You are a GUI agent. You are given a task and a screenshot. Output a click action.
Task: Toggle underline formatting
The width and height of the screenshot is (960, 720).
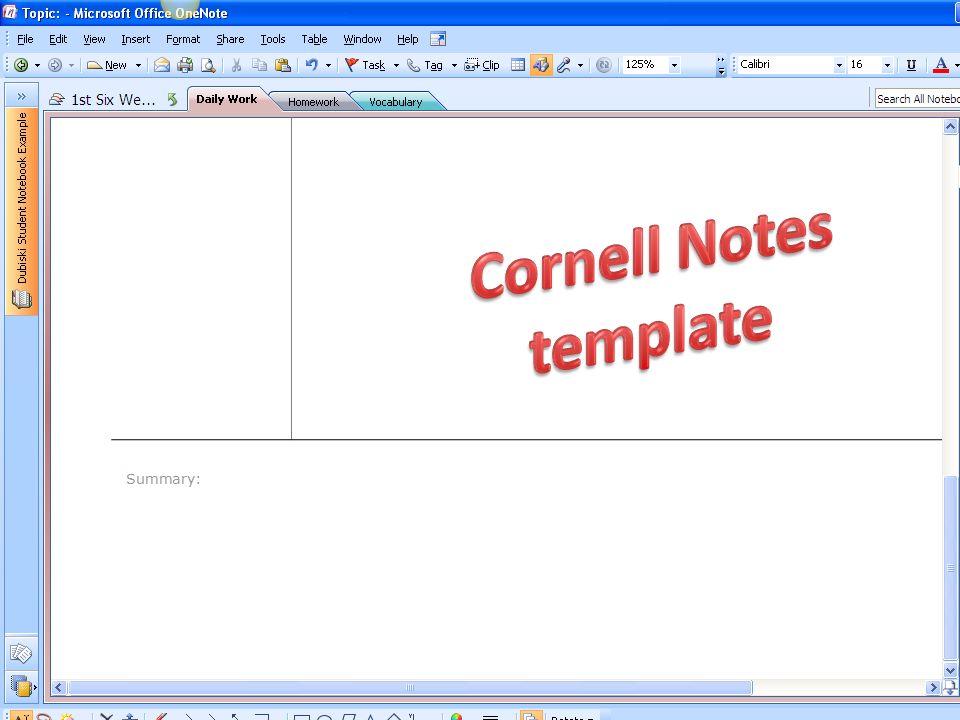(911, 65)
